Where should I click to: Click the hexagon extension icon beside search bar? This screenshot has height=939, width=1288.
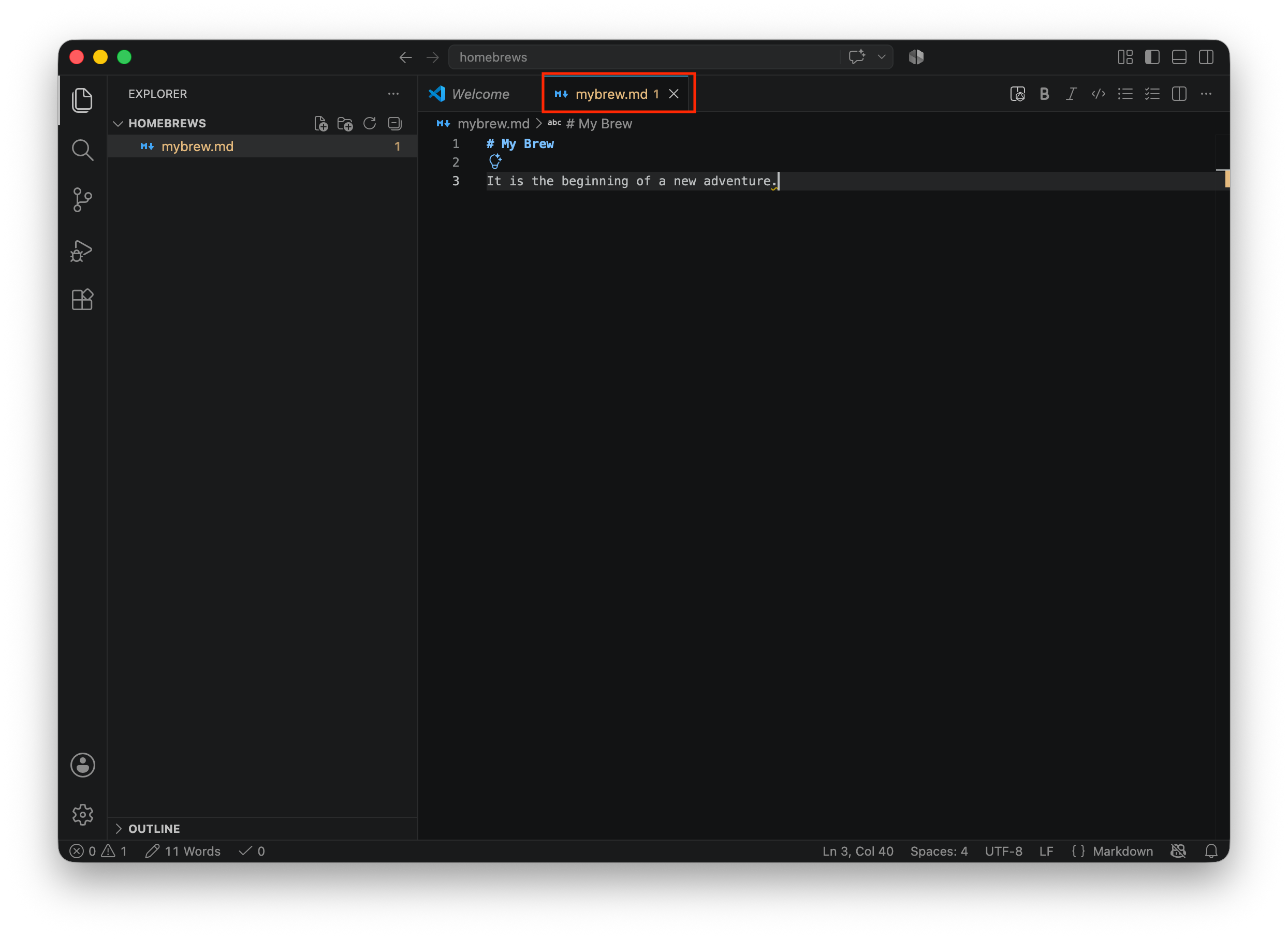pyautogui.click(x=916, y=57)
